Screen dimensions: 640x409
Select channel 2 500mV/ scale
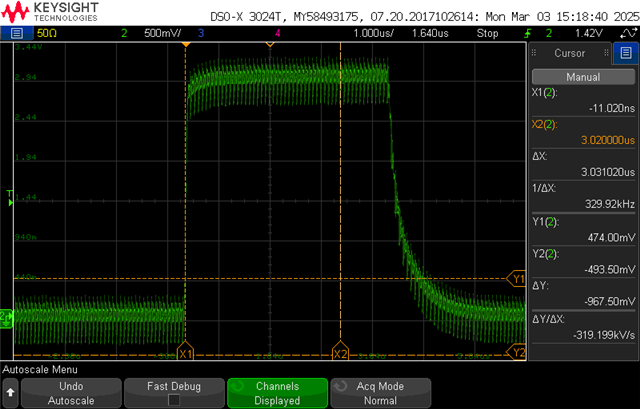[x=162, y=33]
